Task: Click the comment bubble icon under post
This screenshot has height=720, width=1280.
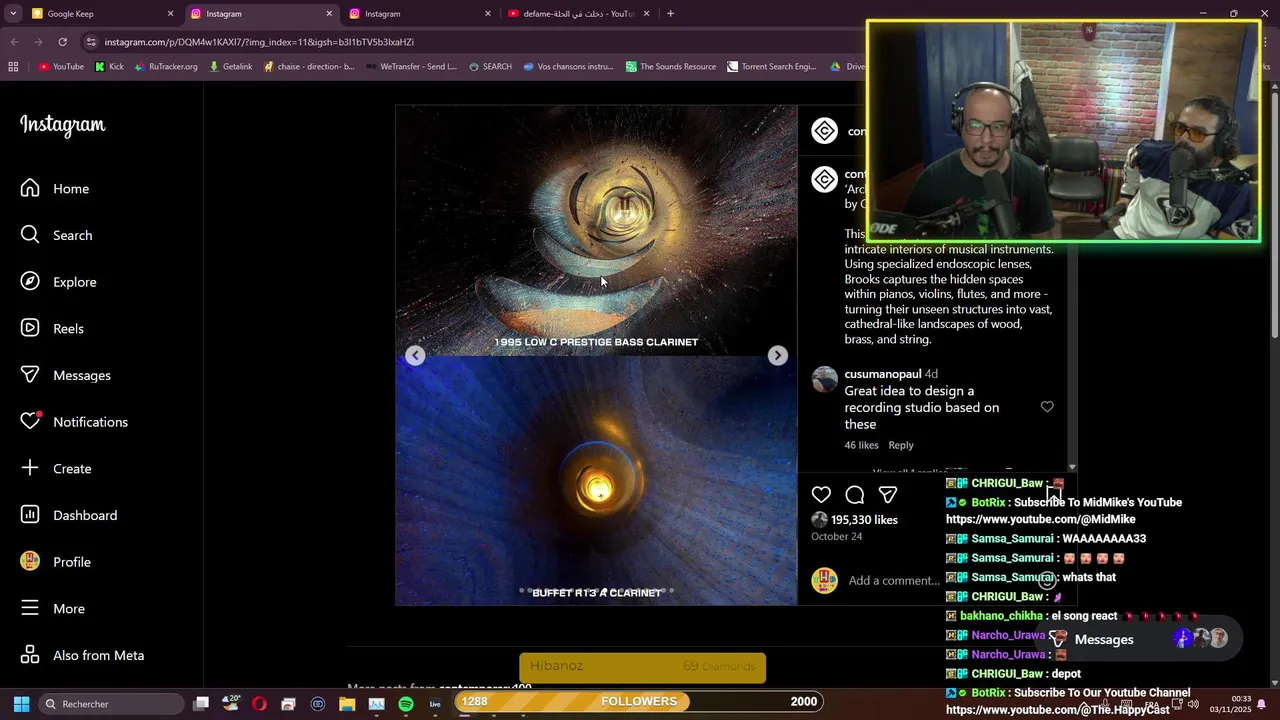Action: coord(855,495)
